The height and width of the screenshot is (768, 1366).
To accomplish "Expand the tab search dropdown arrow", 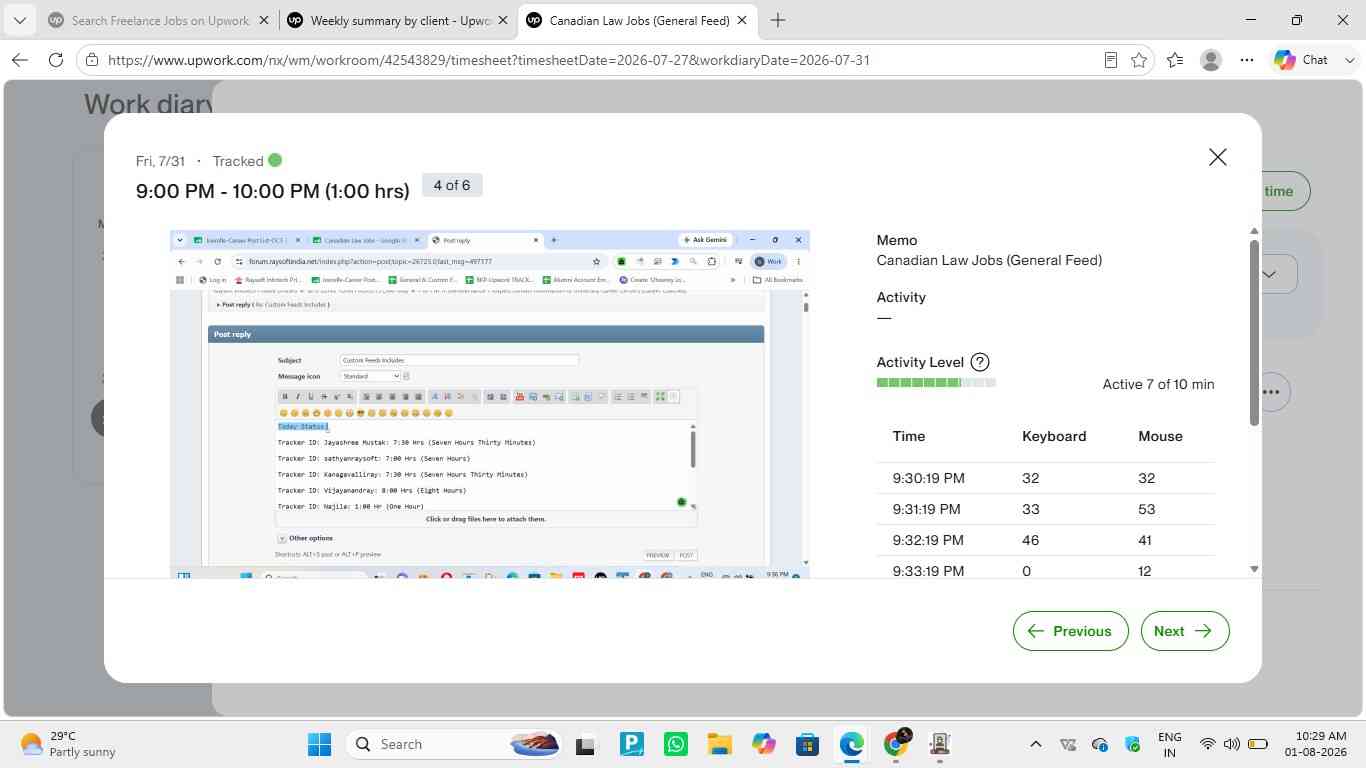I will [x=19, y=20].
